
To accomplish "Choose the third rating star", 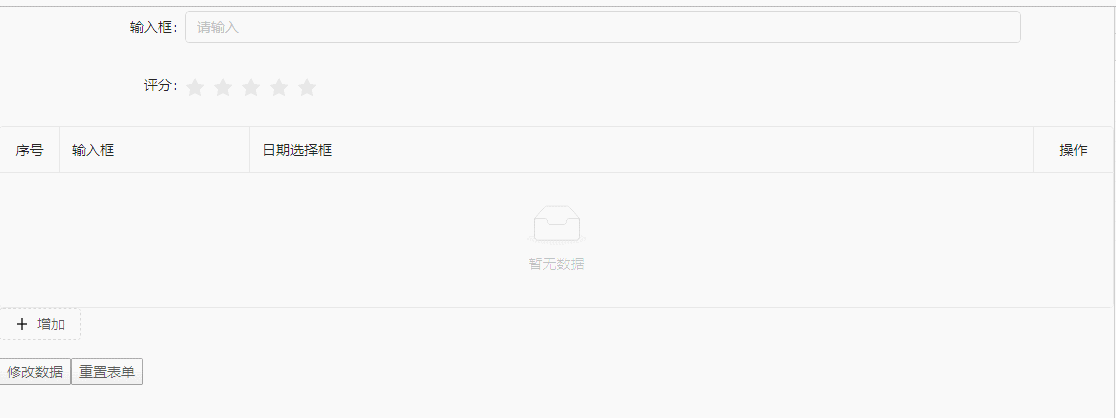I will click(251, 88).
